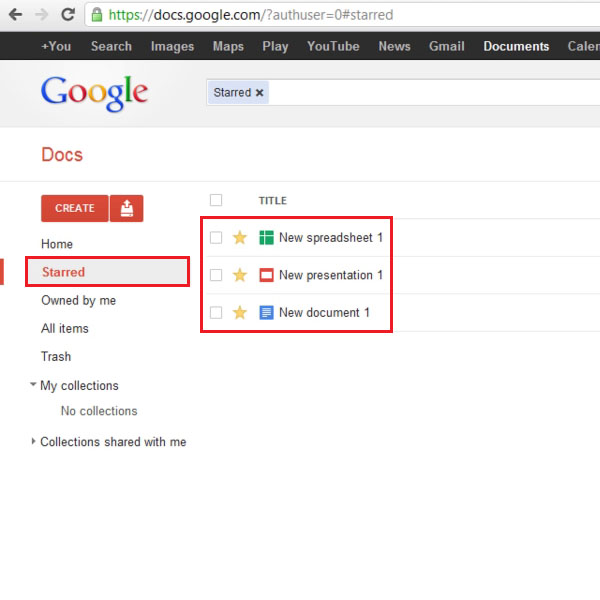Open Images in the Google bar

point(173,46)
